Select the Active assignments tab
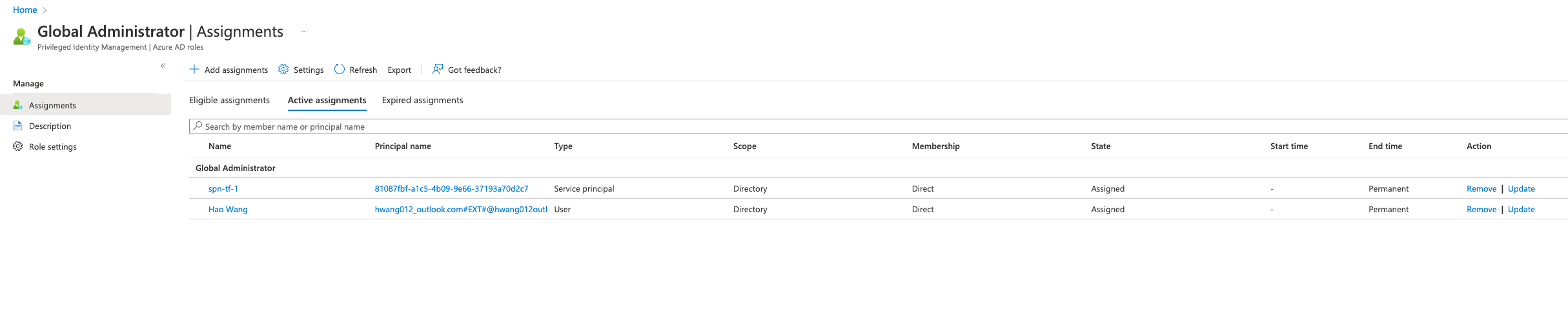This screenshot has width=1568, height=309. click(x=327, y=100)
